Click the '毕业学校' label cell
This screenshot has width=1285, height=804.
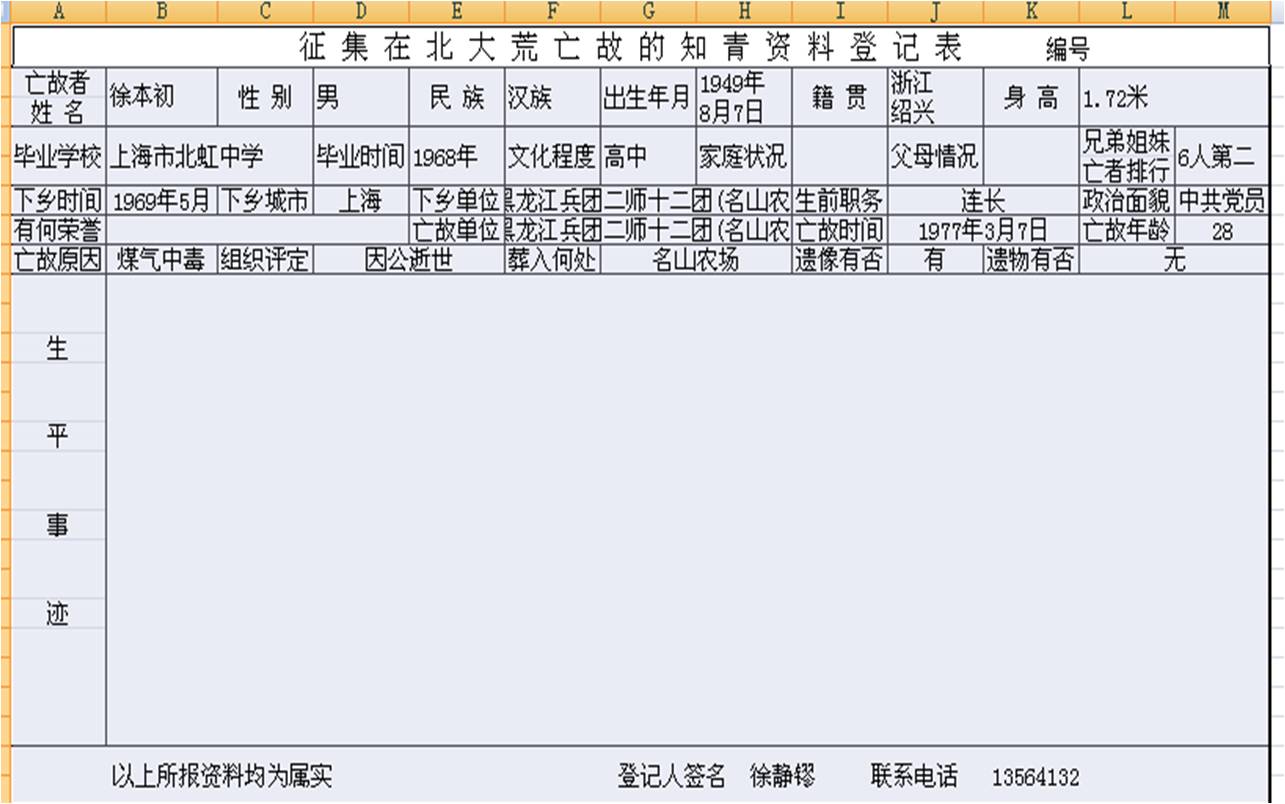(x=58, y=156)
